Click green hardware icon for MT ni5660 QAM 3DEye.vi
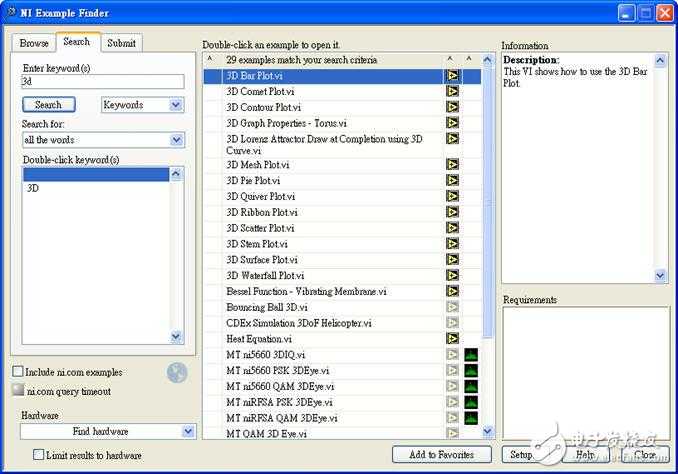Screen dimensions: 678x474 point(471,386)
